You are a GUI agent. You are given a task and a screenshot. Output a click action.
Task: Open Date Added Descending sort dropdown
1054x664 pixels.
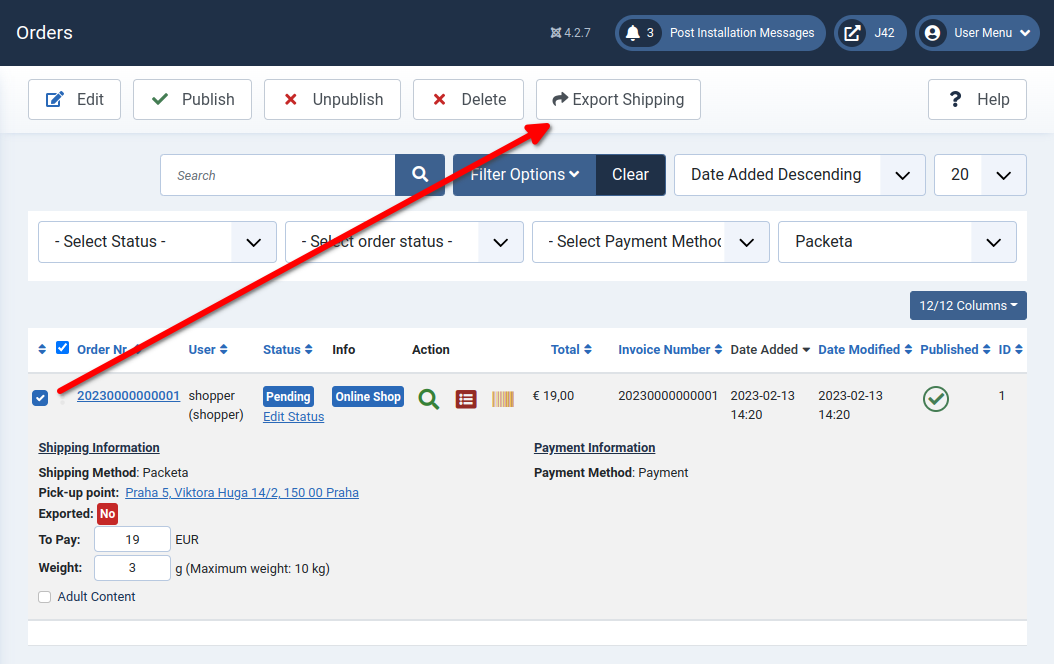(x=800, y=175)
